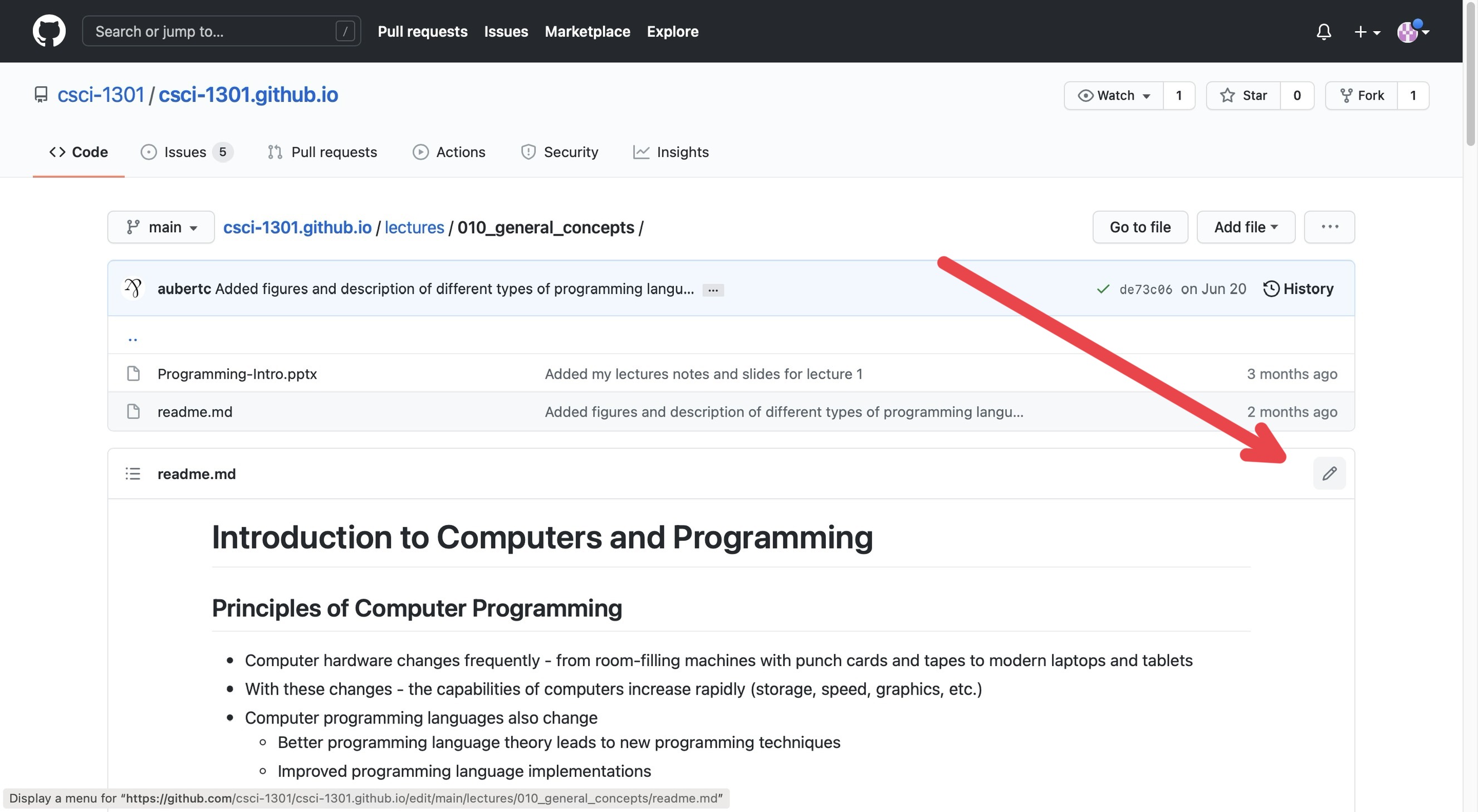
Task: Open the Programming-Intro.pptx file
Action: 237,374
